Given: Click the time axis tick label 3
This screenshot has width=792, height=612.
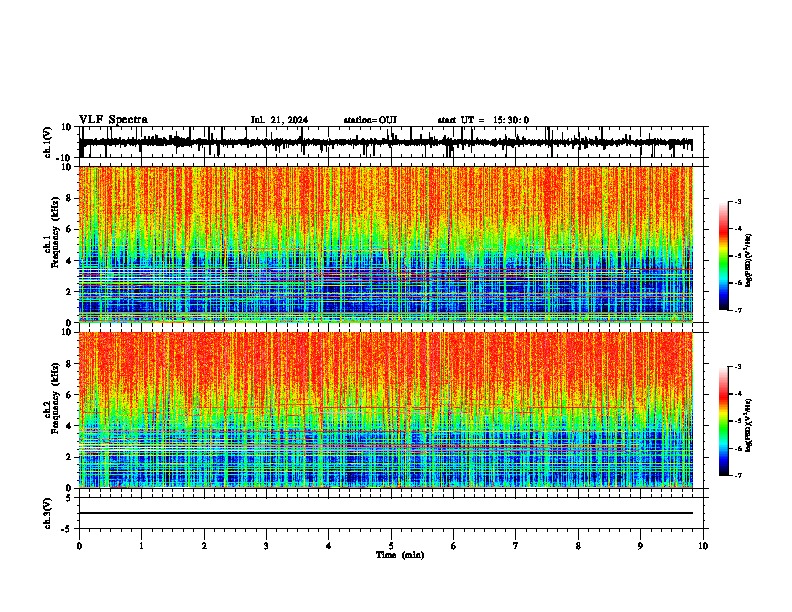Looking at the screenshot, I should click(x=266, y=546).
